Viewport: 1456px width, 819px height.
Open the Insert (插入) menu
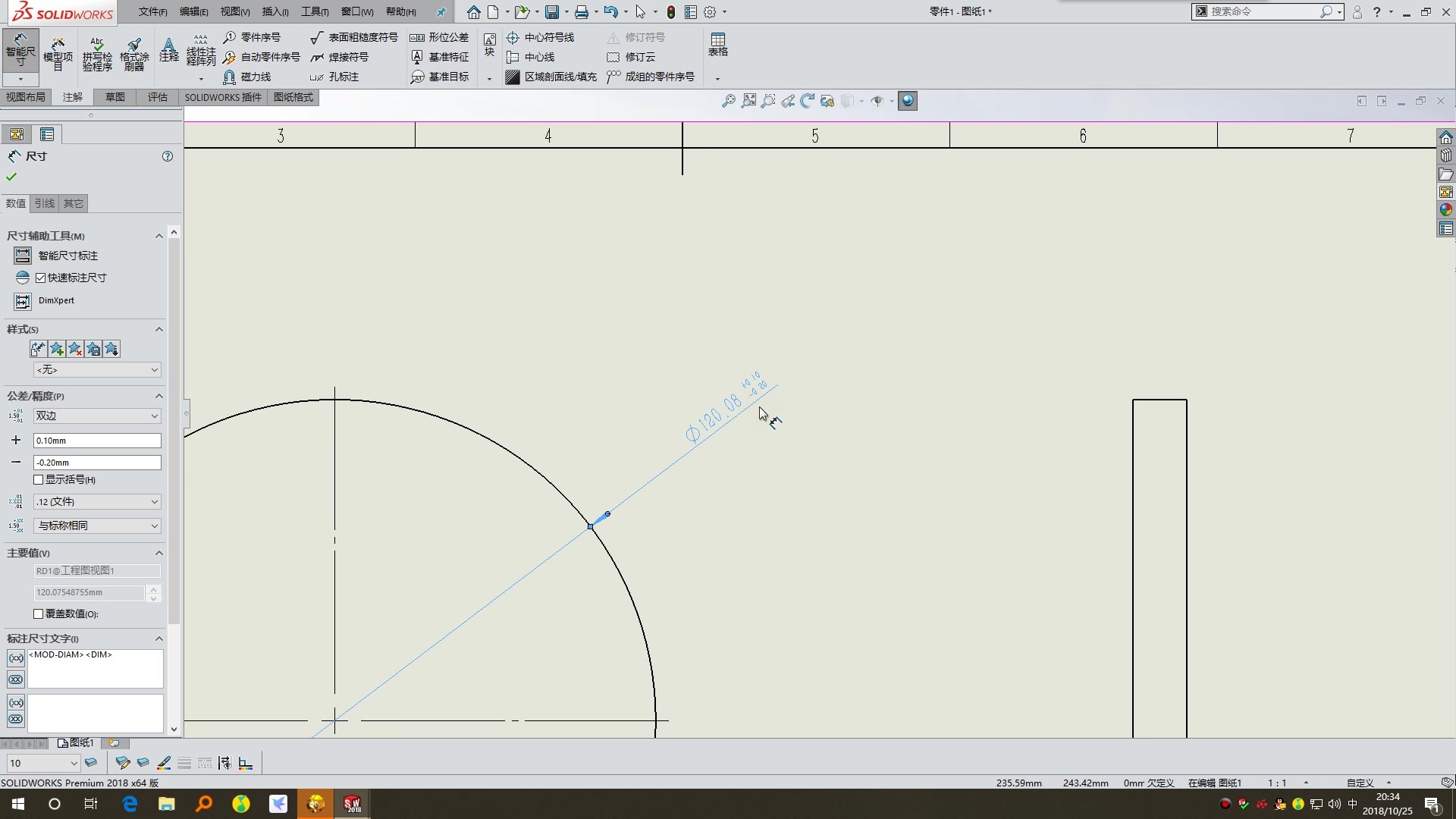pyautogui.click(x=275, y=11)
